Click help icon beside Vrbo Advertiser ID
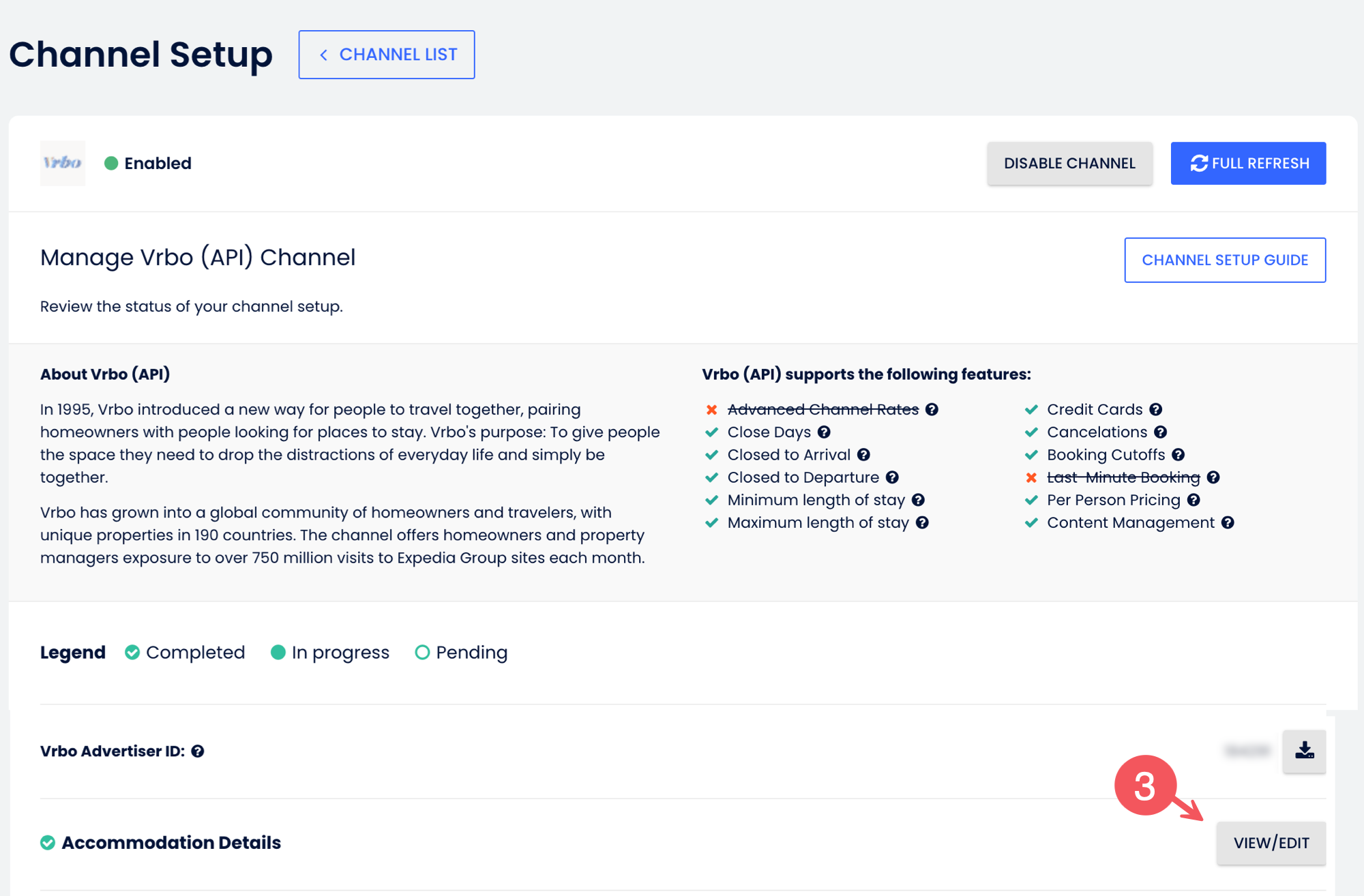Image resolution: width=1364 pixels, height=896 pixels. 198,751
